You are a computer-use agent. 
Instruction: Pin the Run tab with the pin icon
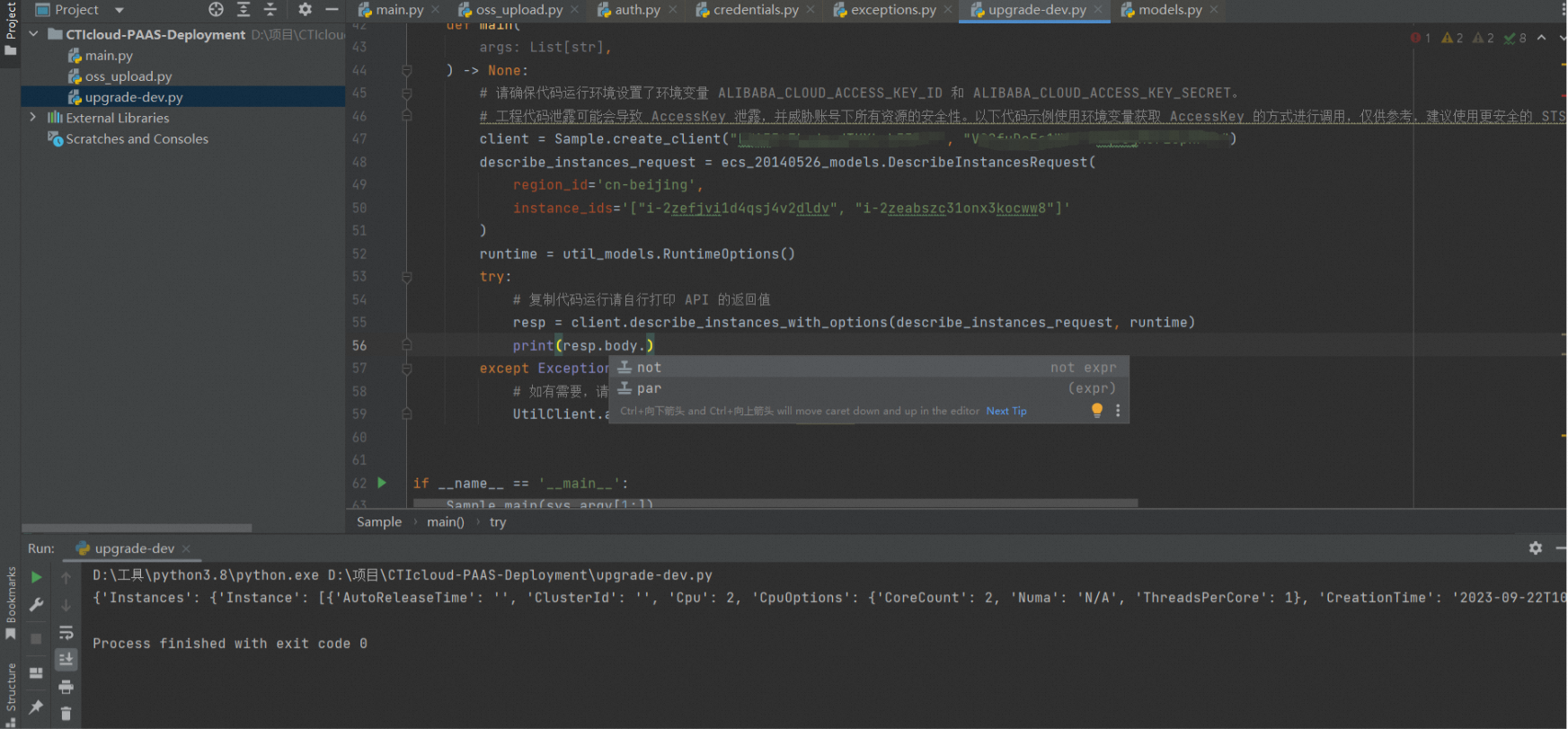[37, 707]
